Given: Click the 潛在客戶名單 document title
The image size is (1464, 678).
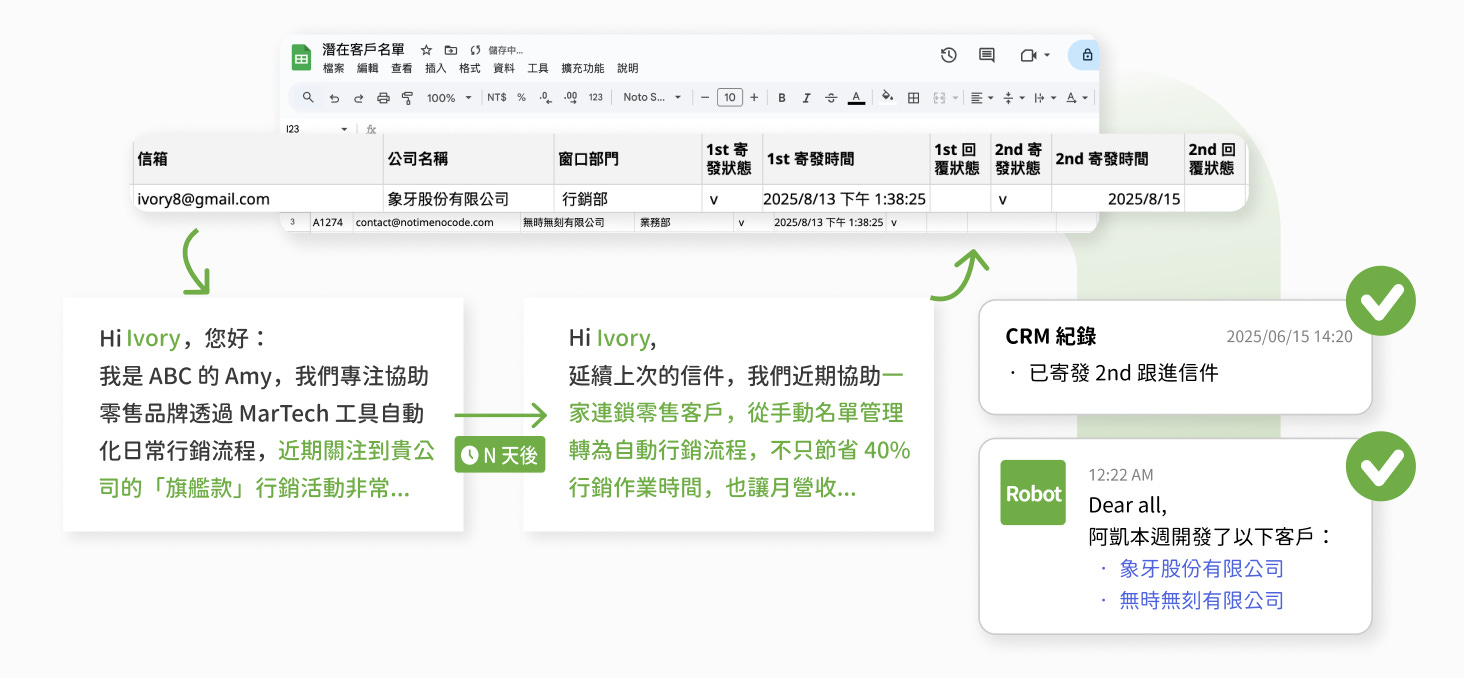Looking at the screenshot, I should coord(364,50).
